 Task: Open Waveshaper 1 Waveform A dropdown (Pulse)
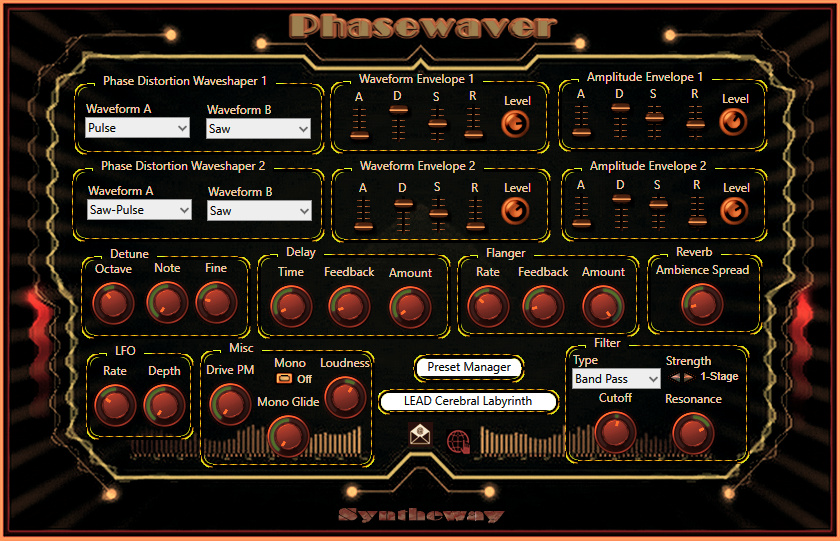(x=137, y=128)
